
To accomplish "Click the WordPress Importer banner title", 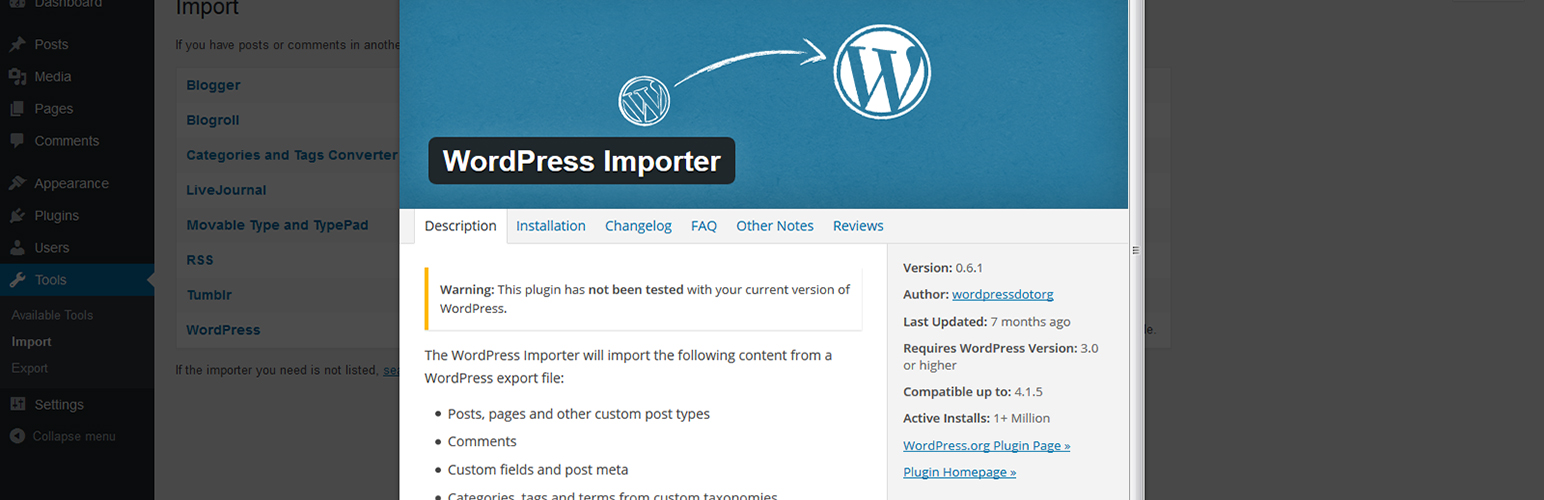I will point(582,161).
